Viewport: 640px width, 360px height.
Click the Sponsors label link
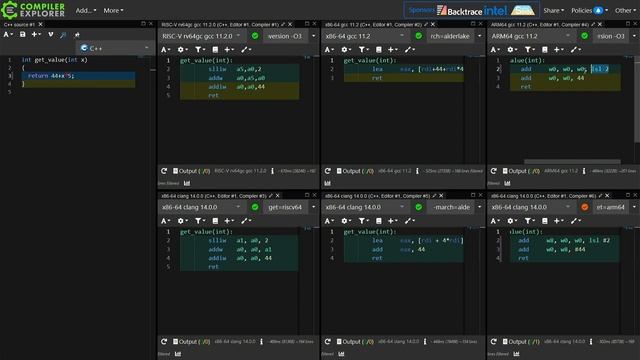pyautogui.click(x=421, y=10)
